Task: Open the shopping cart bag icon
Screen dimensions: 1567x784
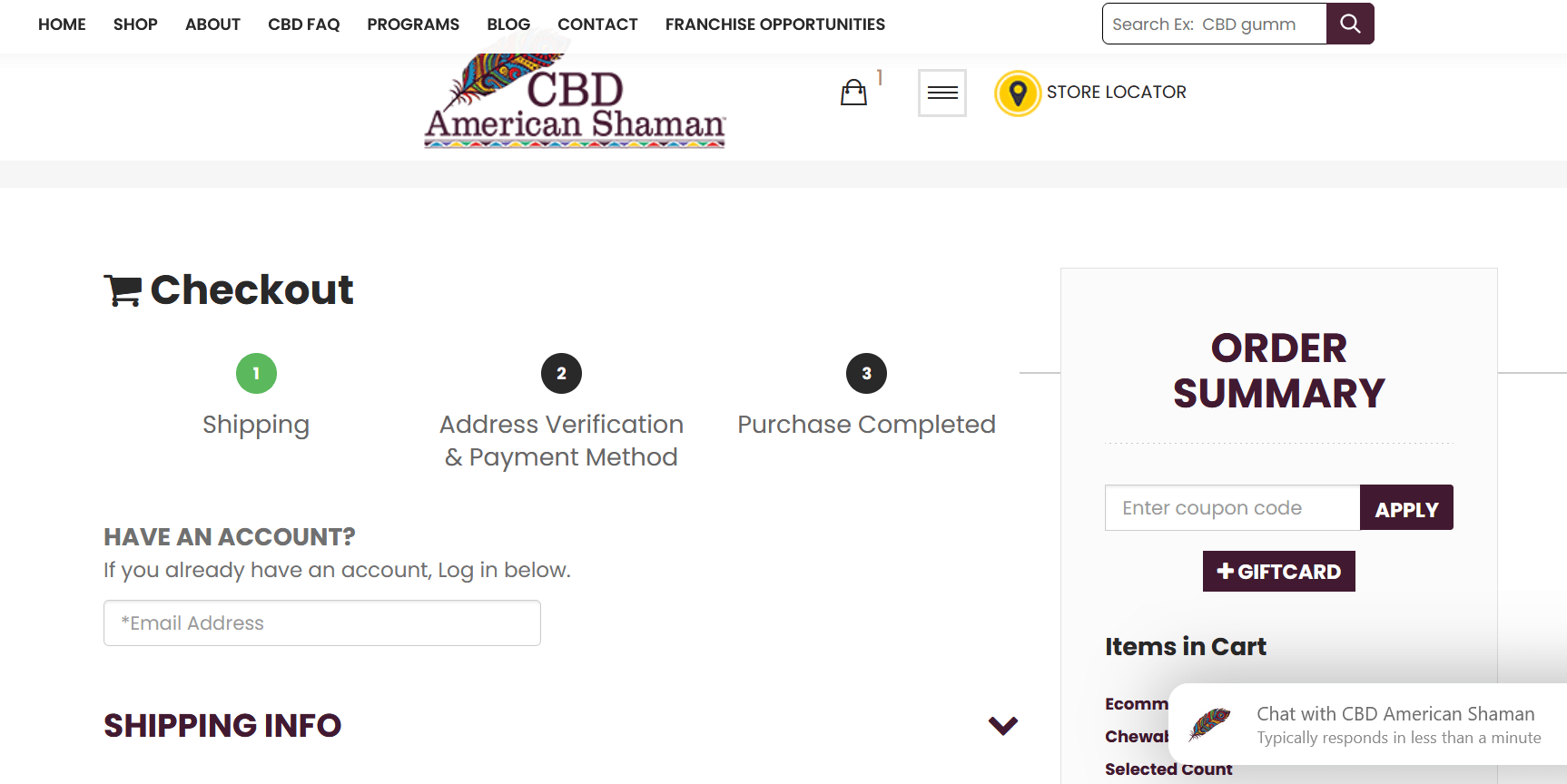Action: tap(854, 92)
